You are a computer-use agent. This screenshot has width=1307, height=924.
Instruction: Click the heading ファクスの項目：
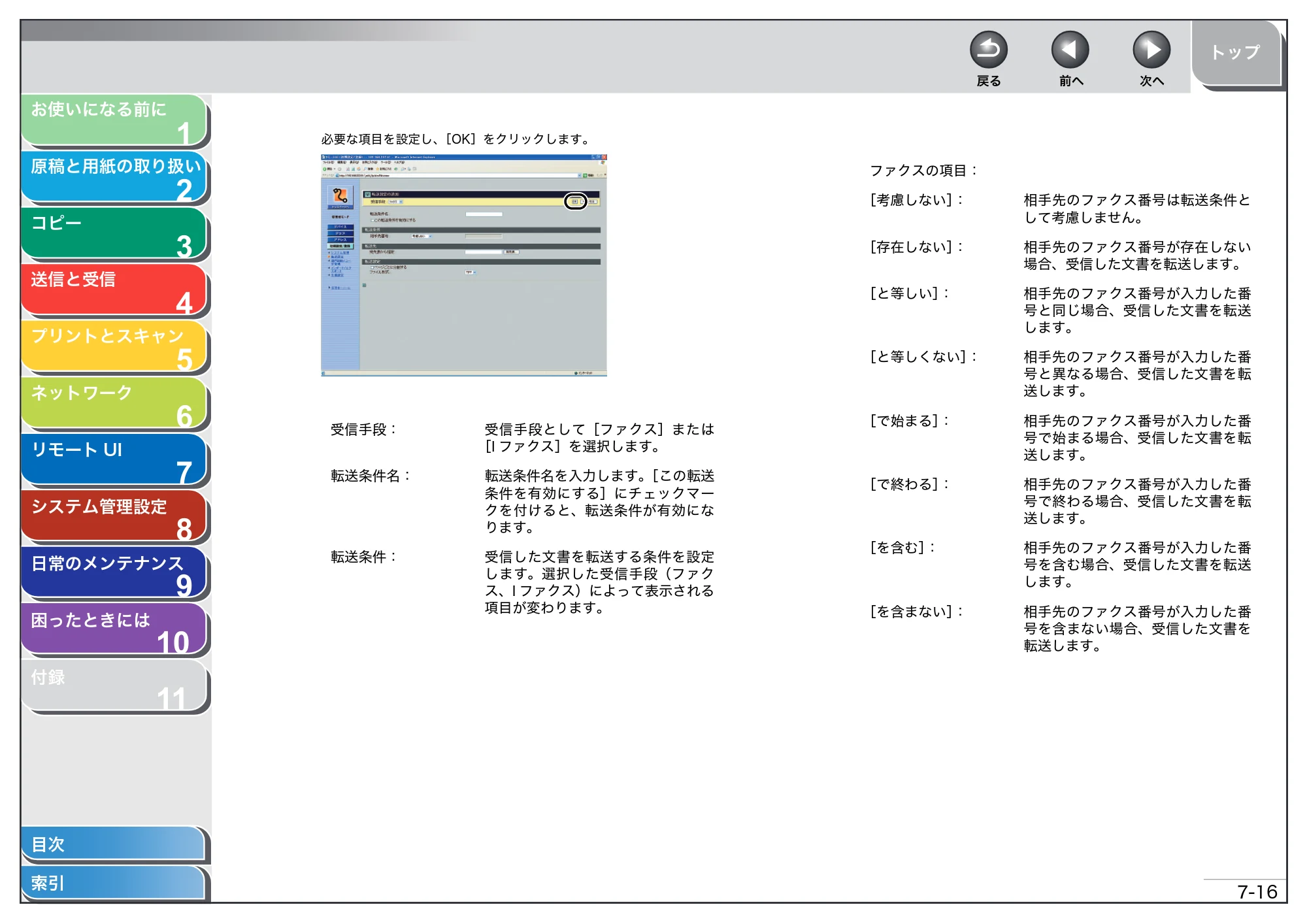coord(924,171)
